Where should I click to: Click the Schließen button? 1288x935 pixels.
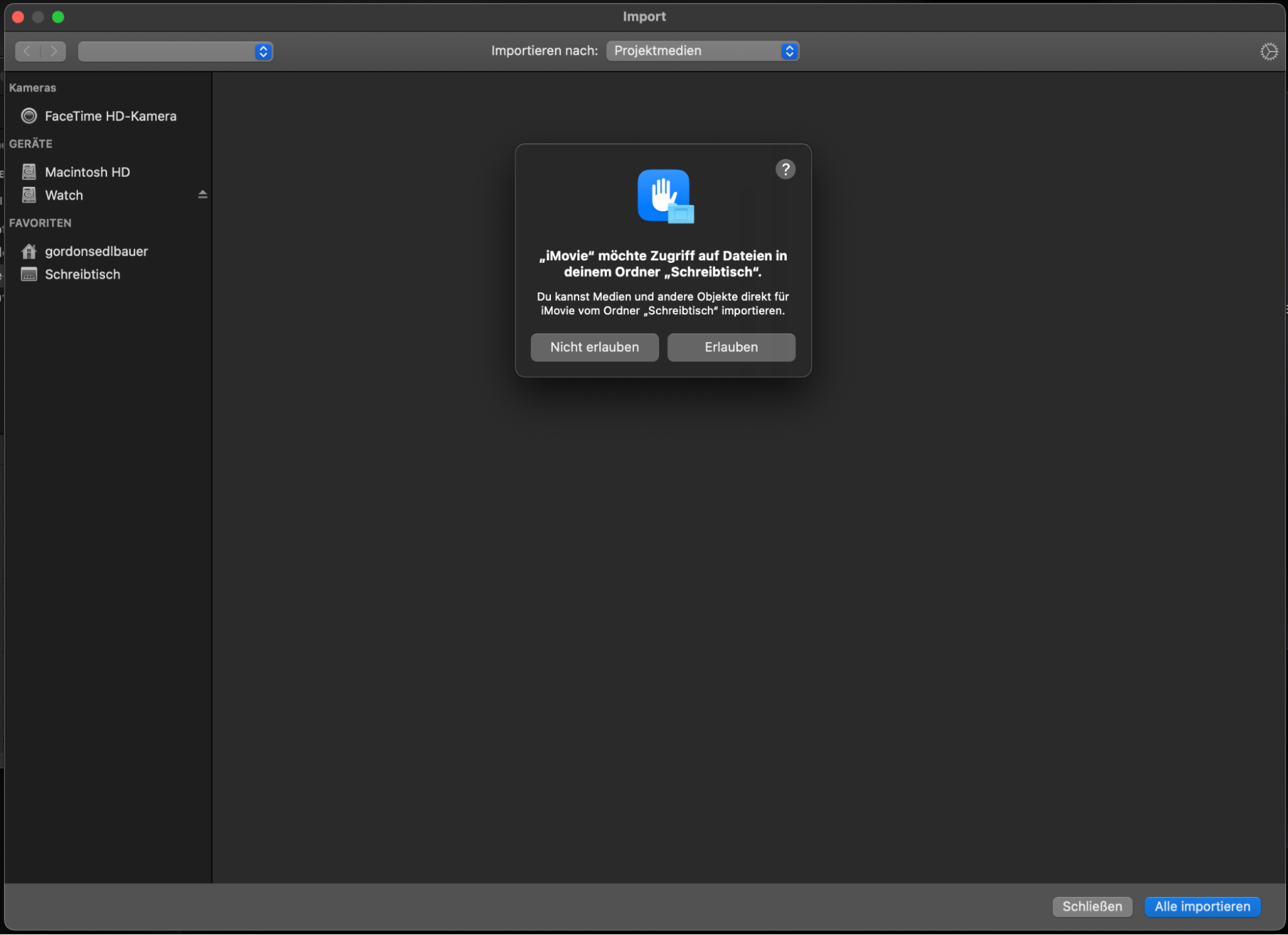click(1092, 907)
